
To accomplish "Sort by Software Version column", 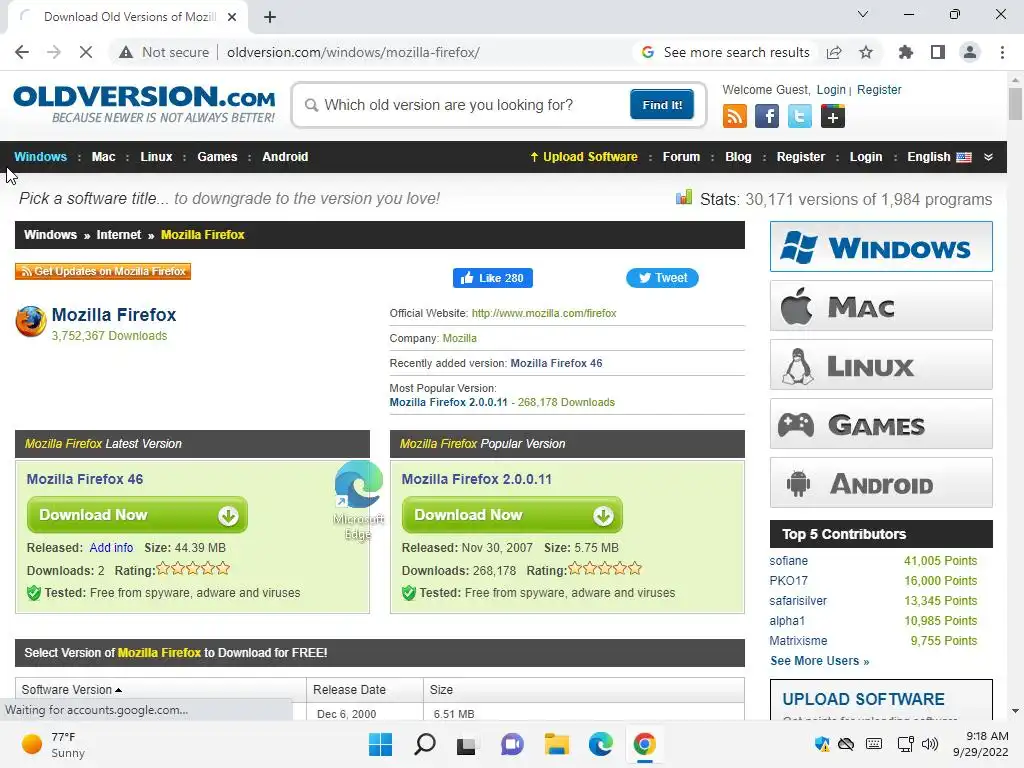I will 71,690.
